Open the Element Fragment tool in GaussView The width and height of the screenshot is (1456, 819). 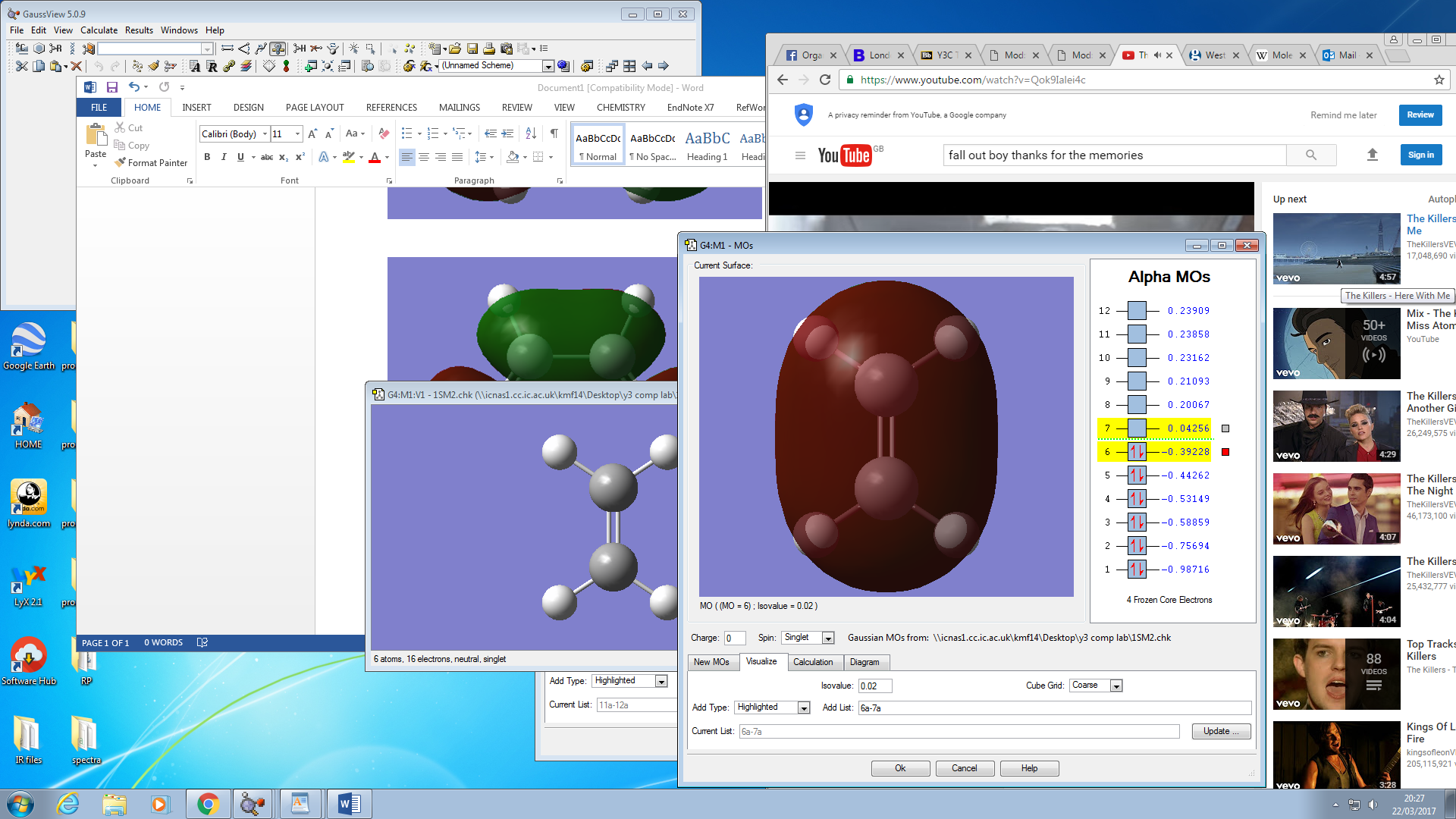(21, 49)
